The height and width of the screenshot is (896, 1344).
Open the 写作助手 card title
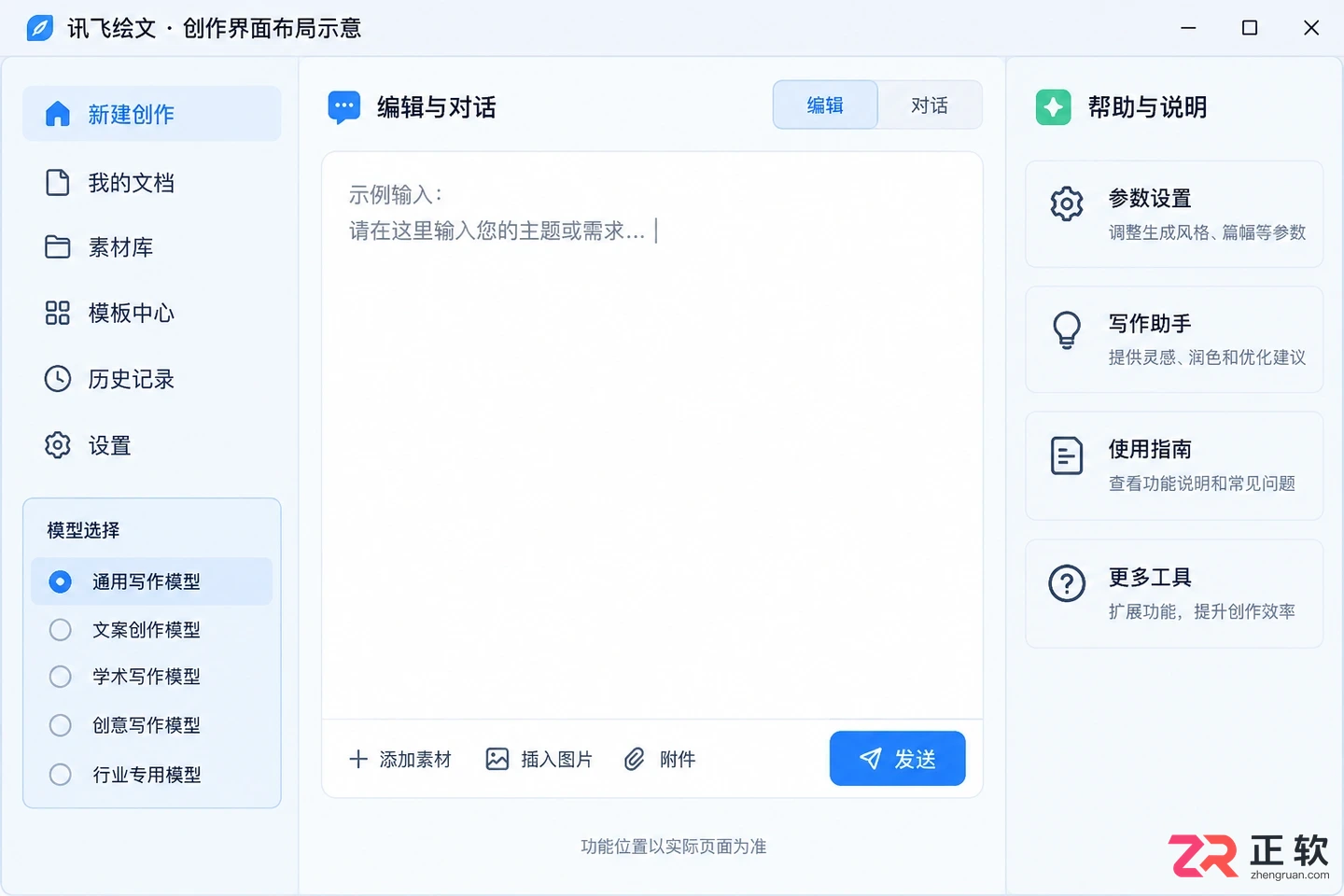click(x=1150, y=324)
